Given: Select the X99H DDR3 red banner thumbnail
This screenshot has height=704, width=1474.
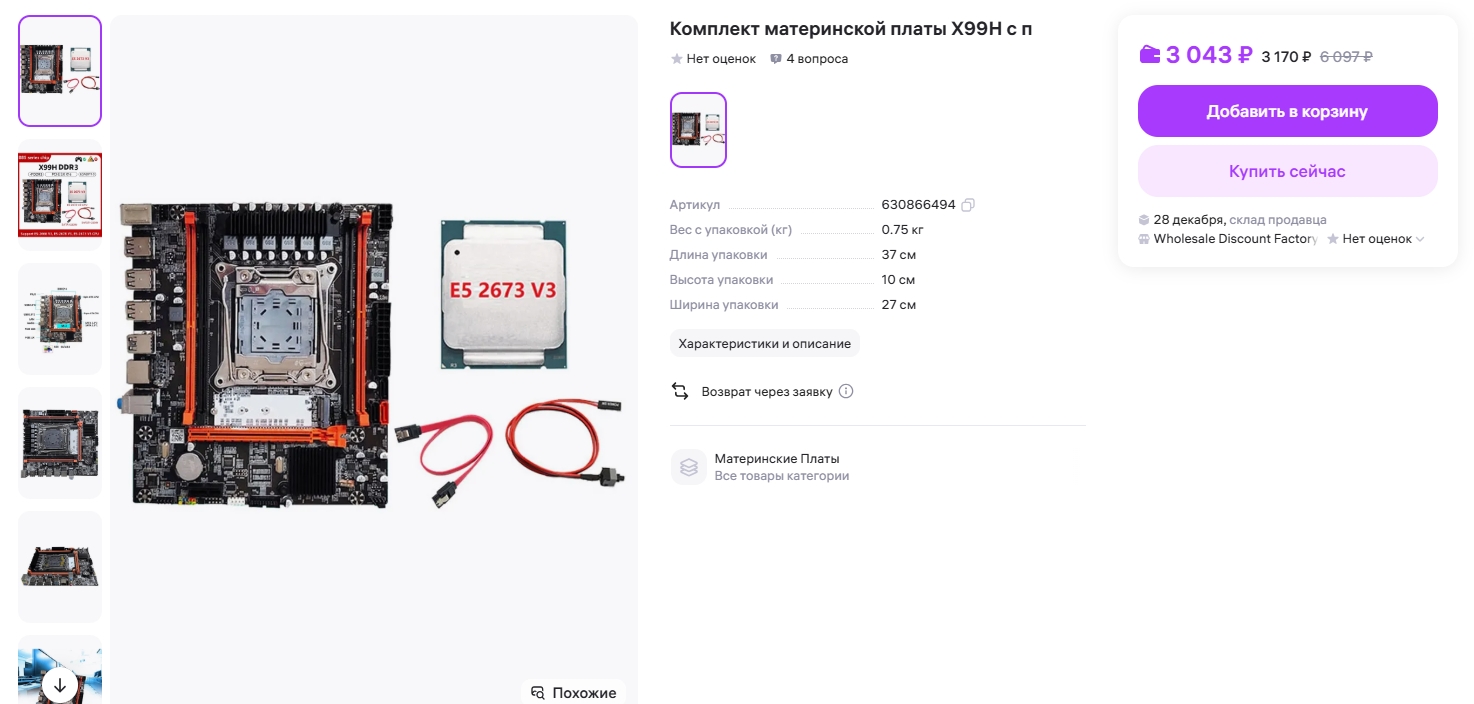Looking at the screenshot, I should click(60, 195).
